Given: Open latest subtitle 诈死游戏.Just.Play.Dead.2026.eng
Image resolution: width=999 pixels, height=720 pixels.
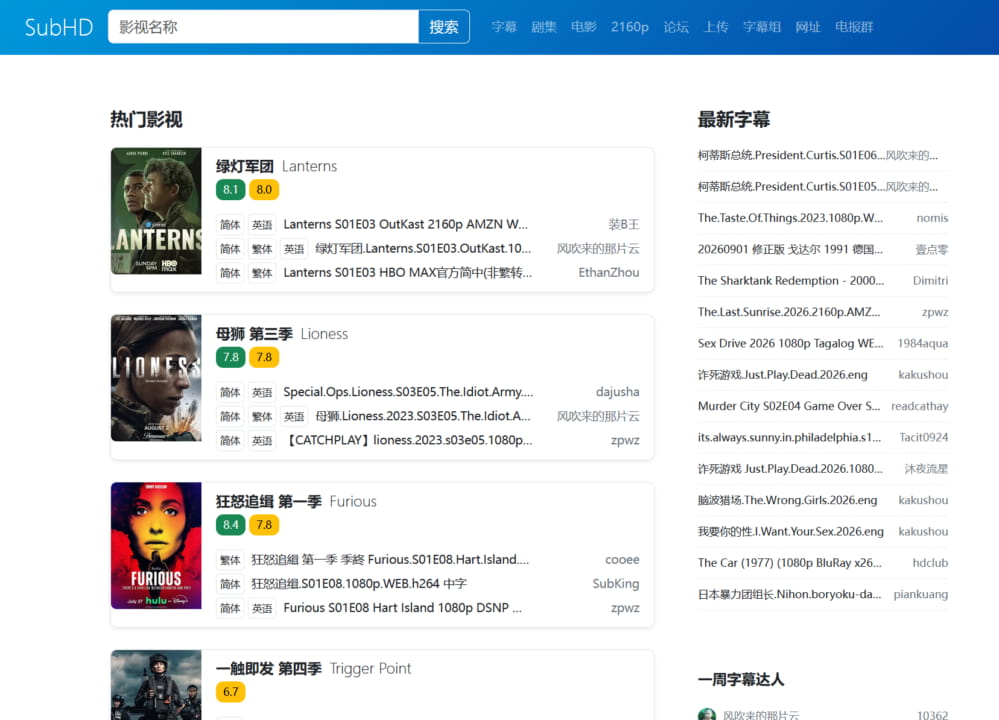Looking at the screenshot, I should click(782, 375).
